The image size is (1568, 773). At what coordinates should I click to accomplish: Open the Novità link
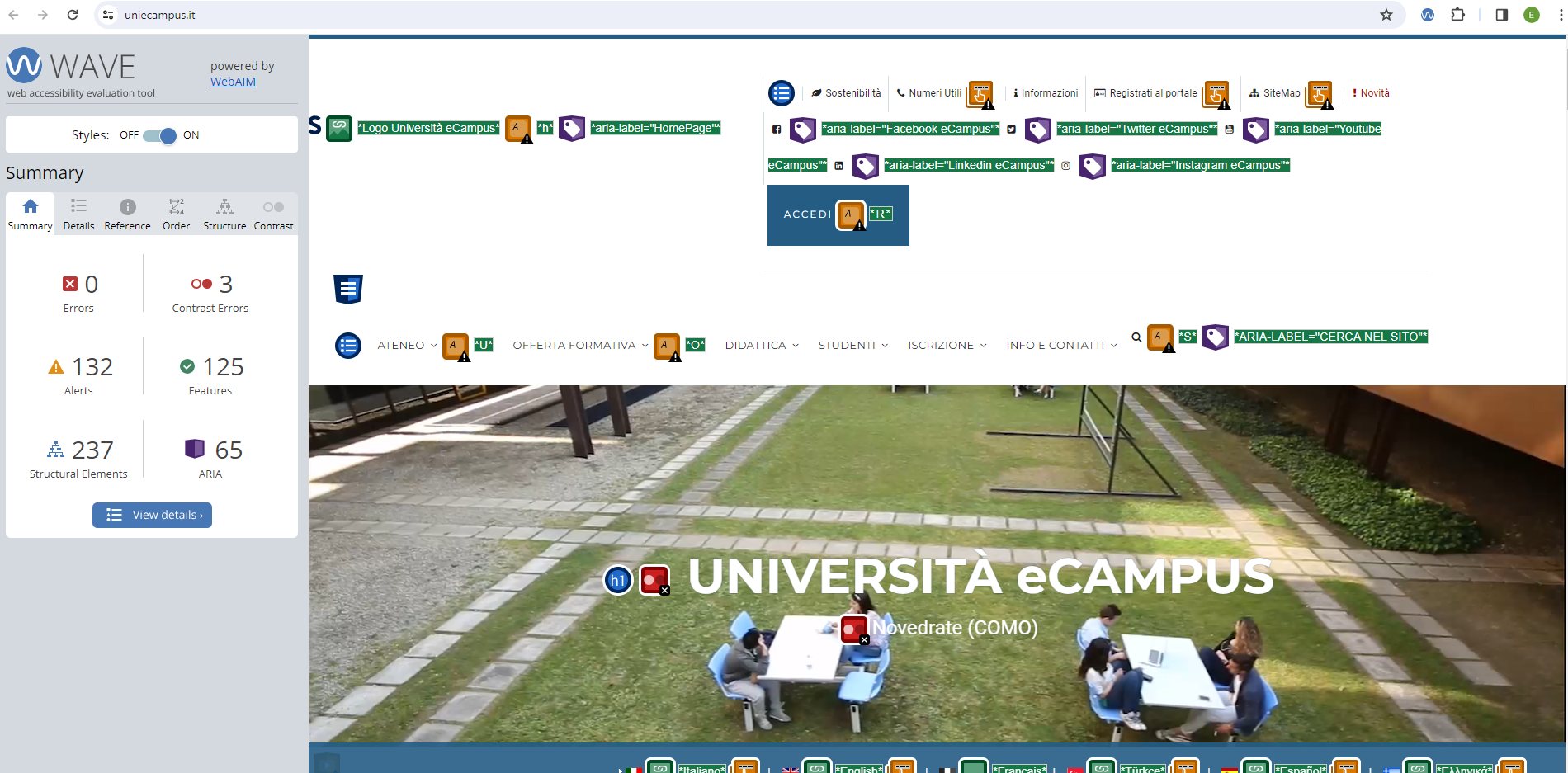pyautogui.click(x=1371, y=93)
